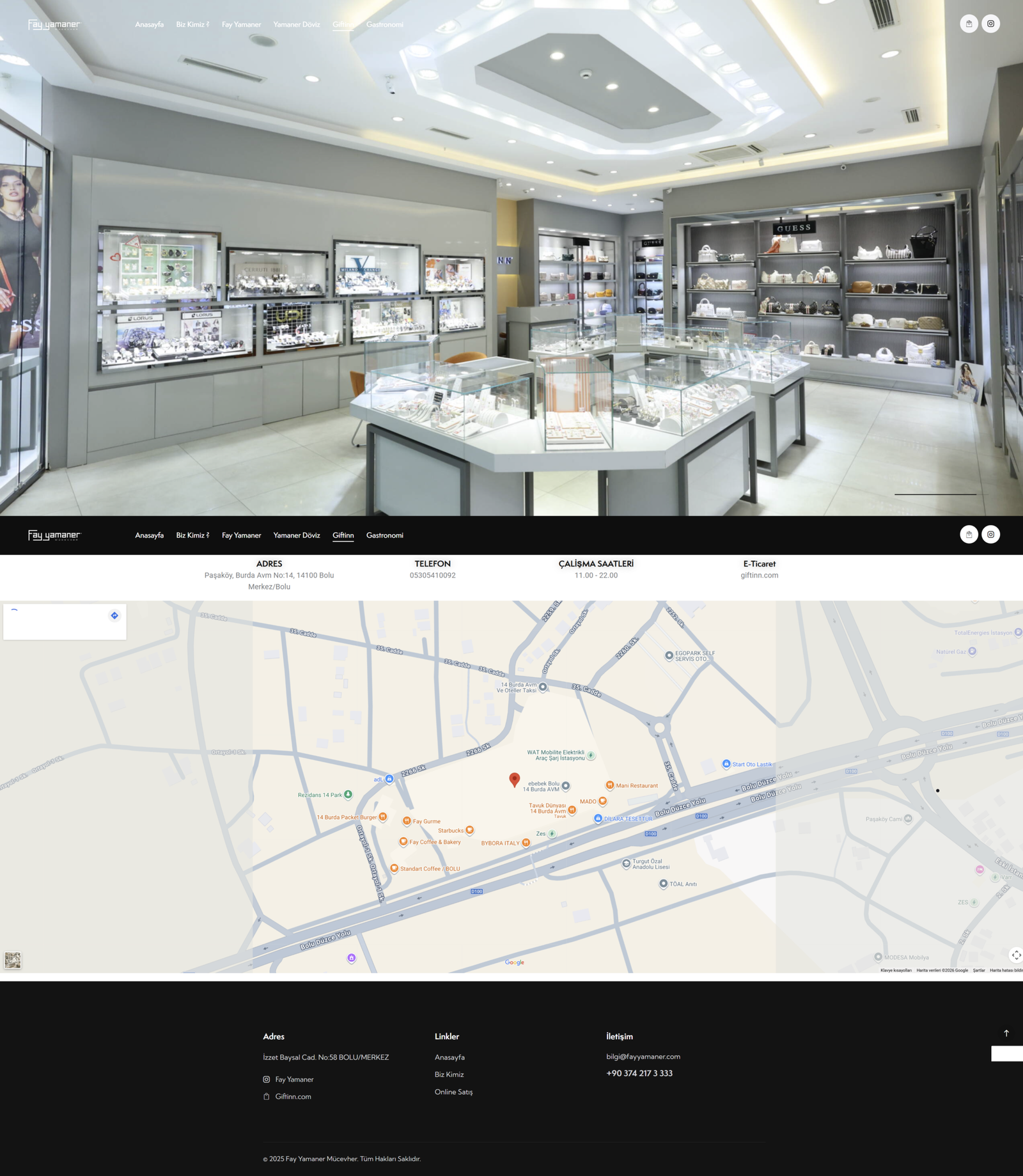Click the map directions arrow icon
This screenshot has height=1176, width=1023.
point(114,615)
